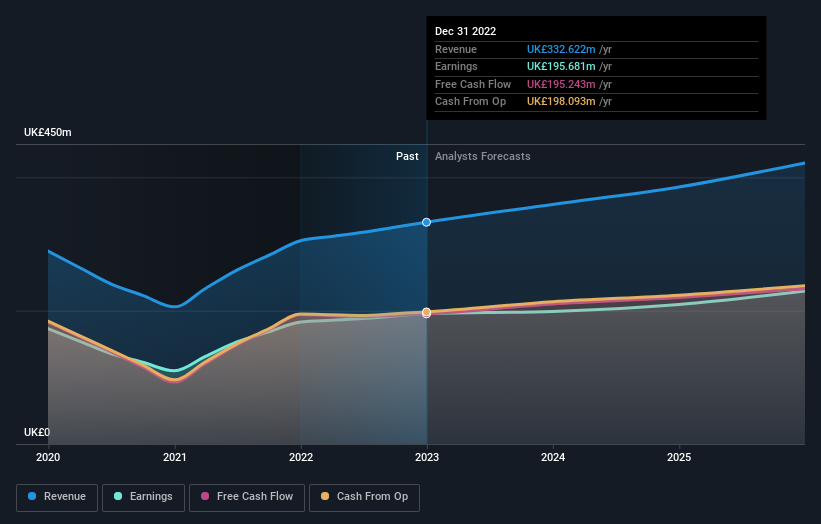This screenshot has height=524, width=821.
Task: Click the 2020 x-axis label
Action: tap(48, 457)
